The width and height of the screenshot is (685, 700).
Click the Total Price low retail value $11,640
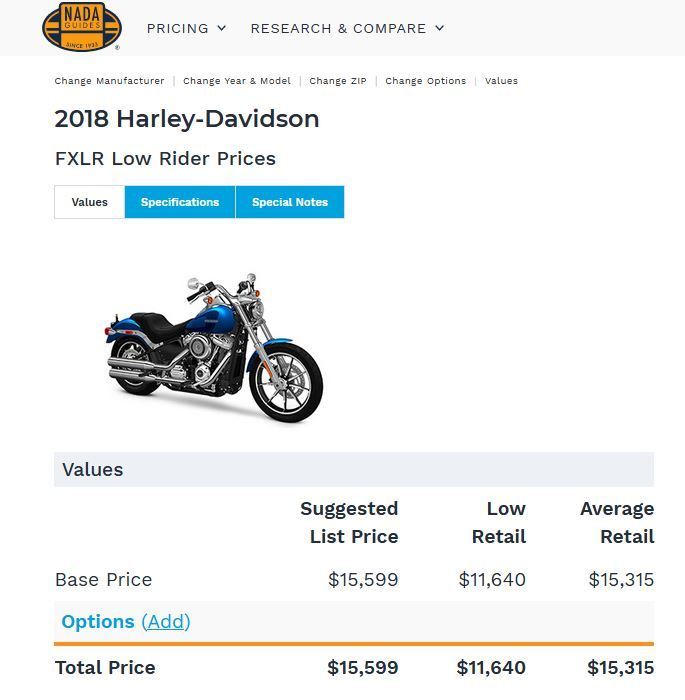491,668
